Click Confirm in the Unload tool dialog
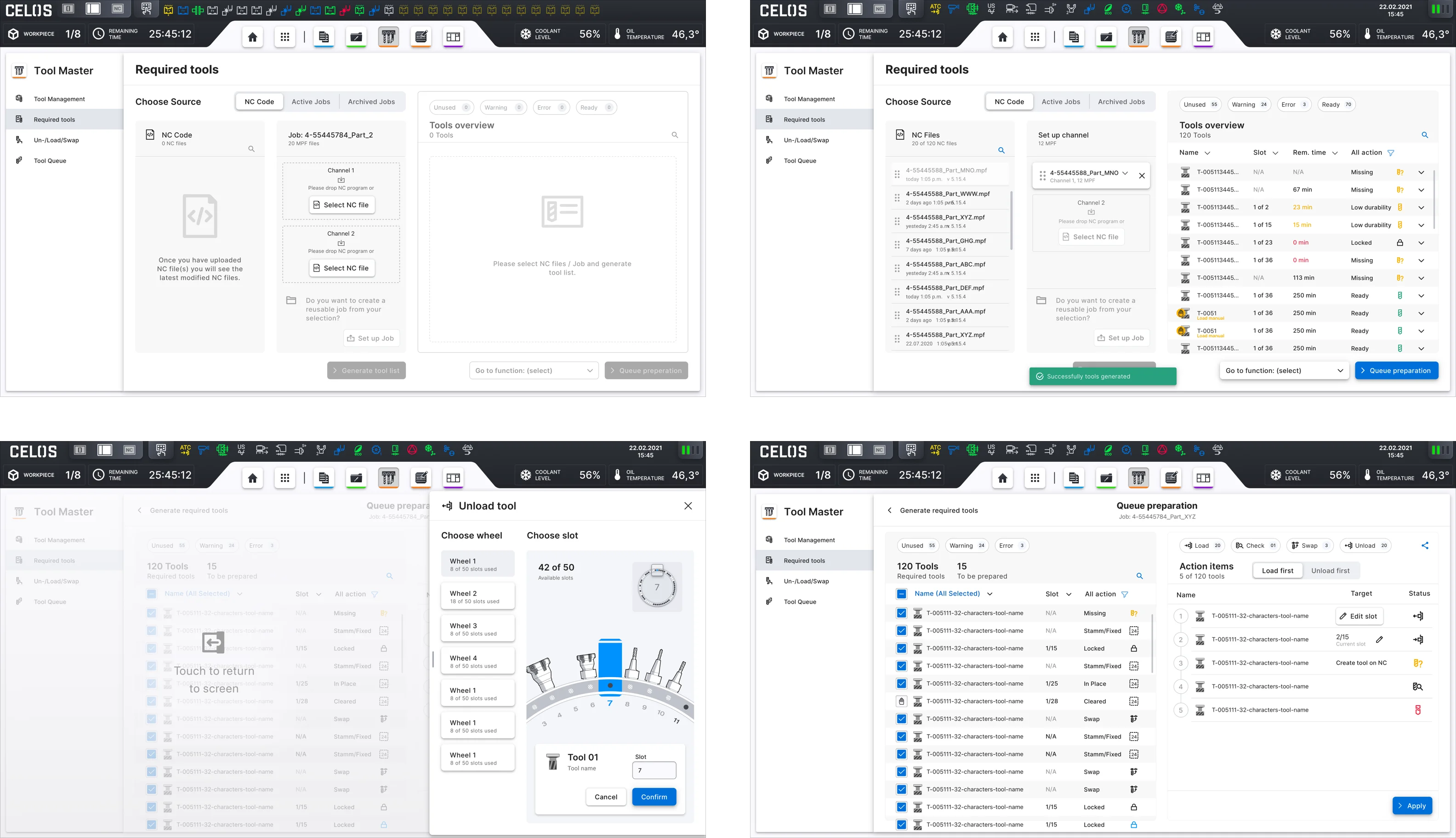Viewport: 1456px width, 838px height. (x=654, y=797)
